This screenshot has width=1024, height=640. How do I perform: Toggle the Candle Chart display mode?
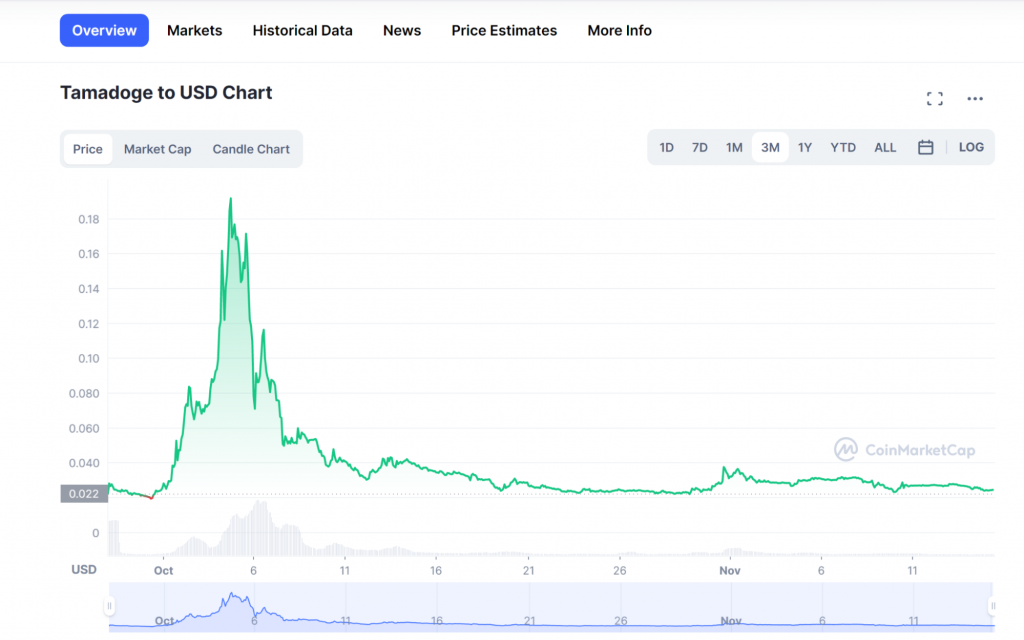click(251, 148)
